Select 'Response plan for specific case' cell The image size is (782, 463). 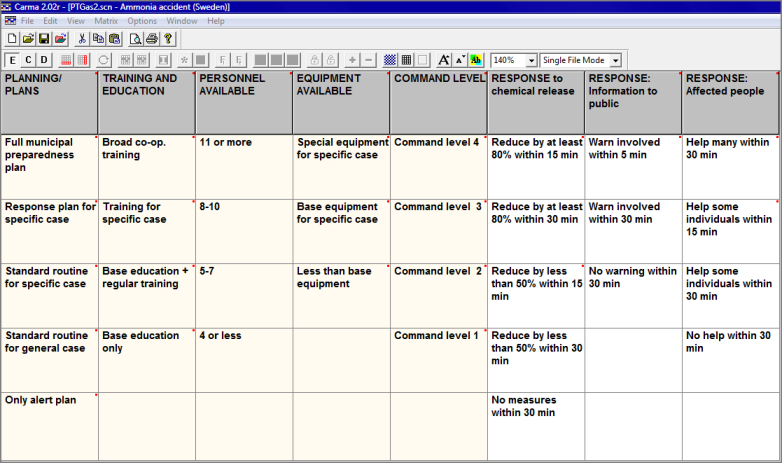[49, 232]
